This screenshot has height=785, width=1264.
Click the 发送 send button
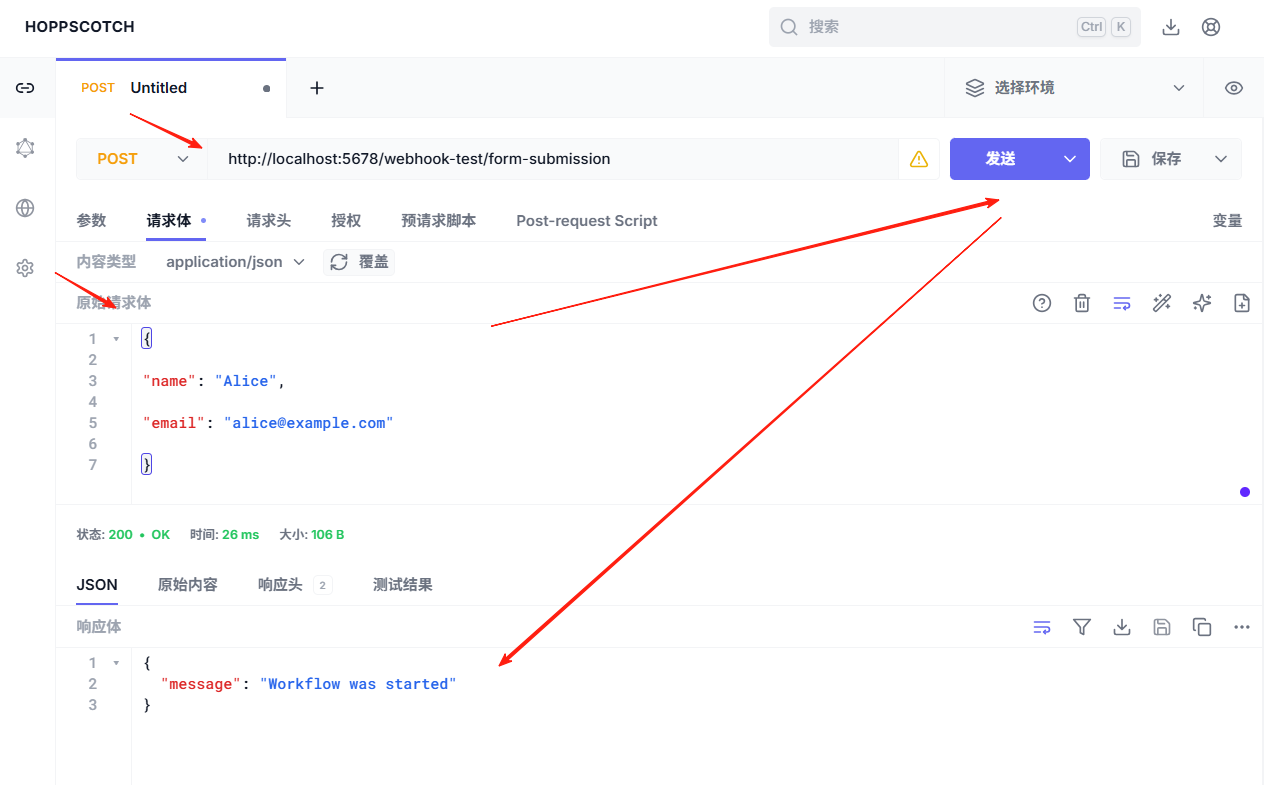point(1000,159)
